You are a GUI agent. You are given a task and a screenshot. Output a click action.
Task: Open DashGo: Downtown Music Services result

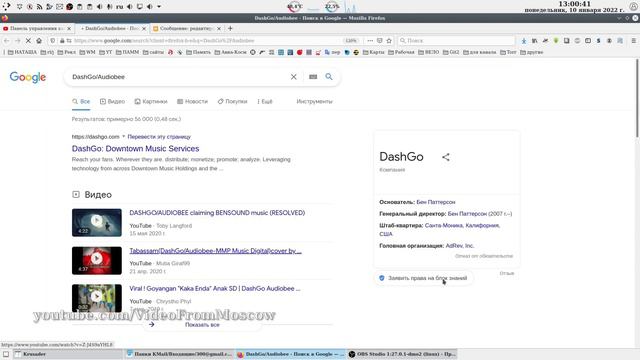point(136,149)
